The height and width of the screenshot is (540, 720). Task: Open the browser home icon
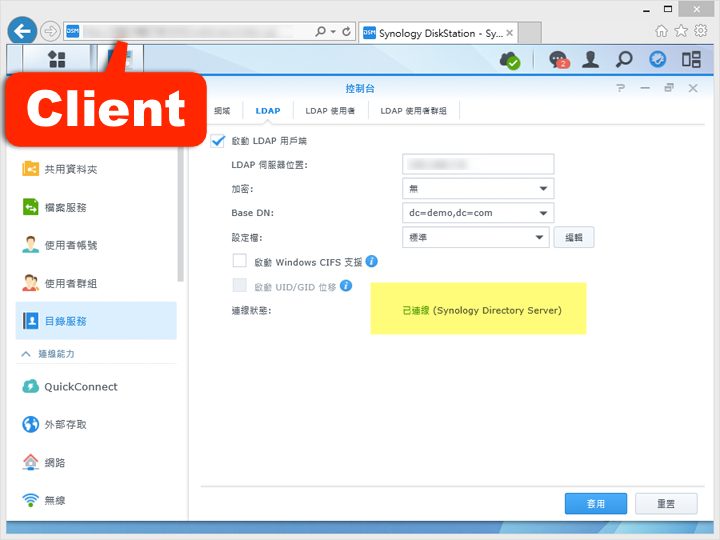click(x=661, y=31)
